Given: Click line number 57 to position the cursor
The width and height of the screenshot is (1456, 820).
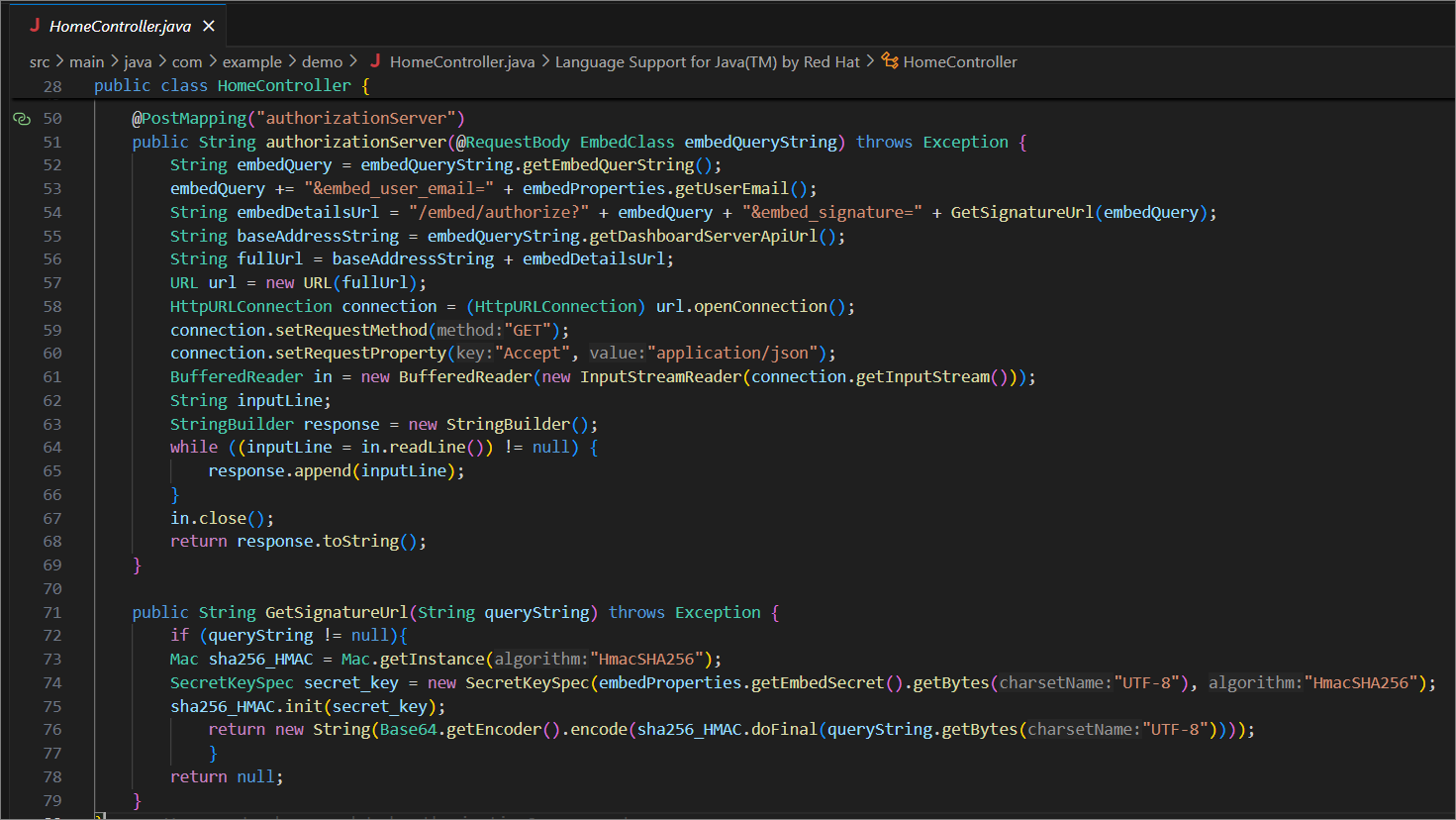Looking at the screenshot, I should click(53, 282).
